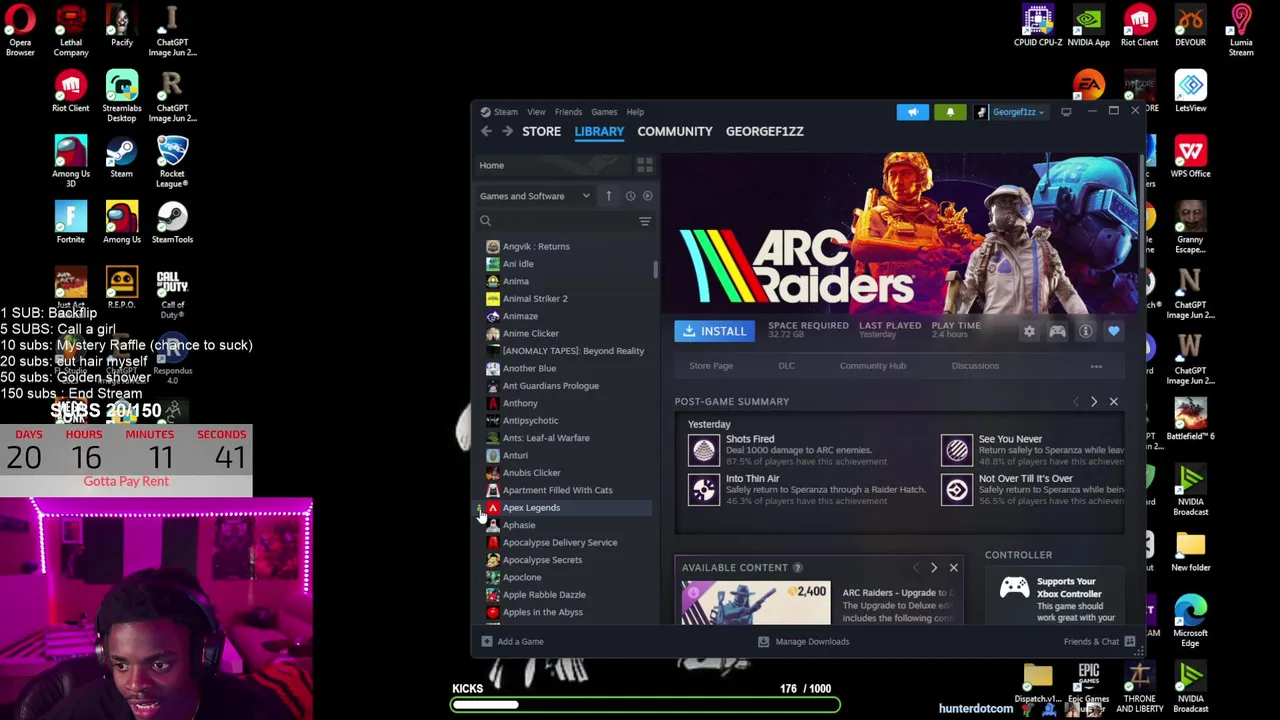This screenshot has width=1280, height=720.
Task: Click the NVIDIA App desktop icon
Action: tap(1088, 27)
